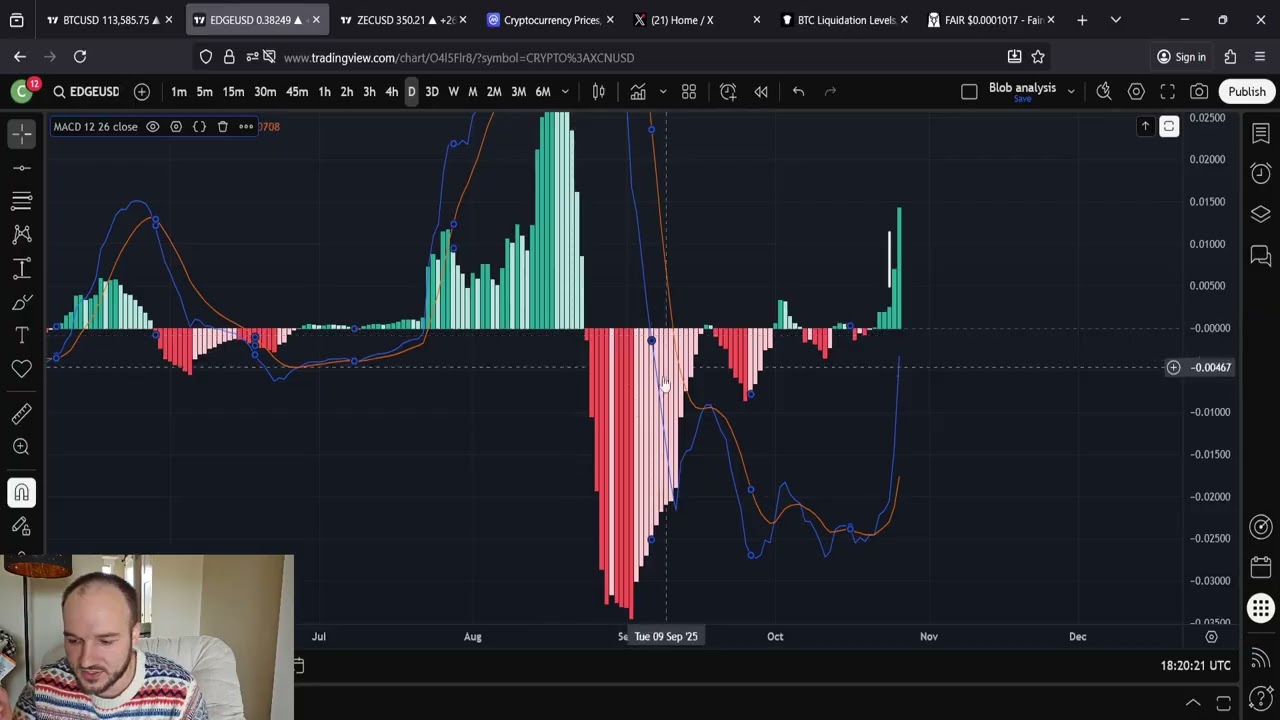Add alert at -0.00467 price plus

[x=1173, y=368]
